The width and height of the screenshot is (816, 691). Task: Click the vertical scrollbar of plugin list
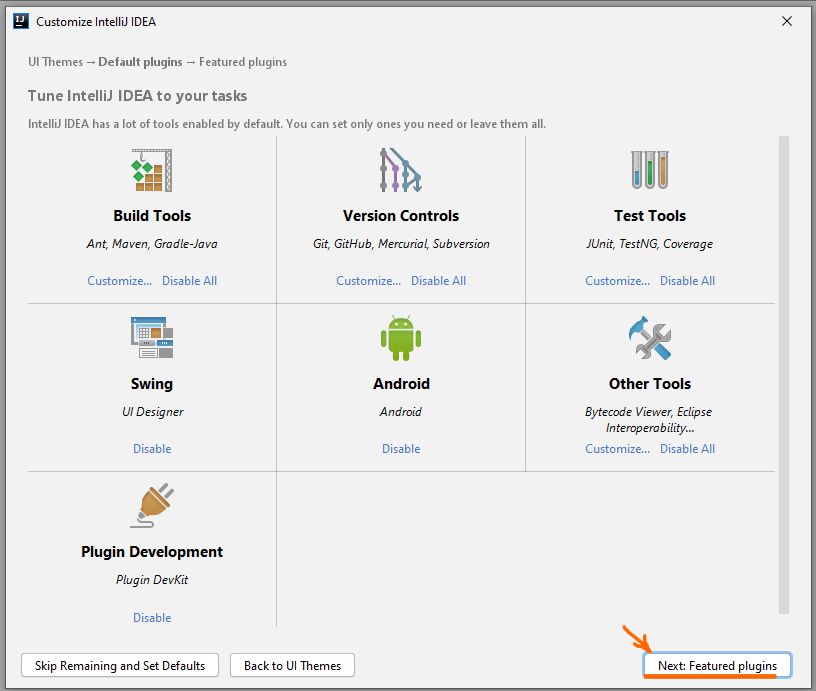(x=784, y=375)
